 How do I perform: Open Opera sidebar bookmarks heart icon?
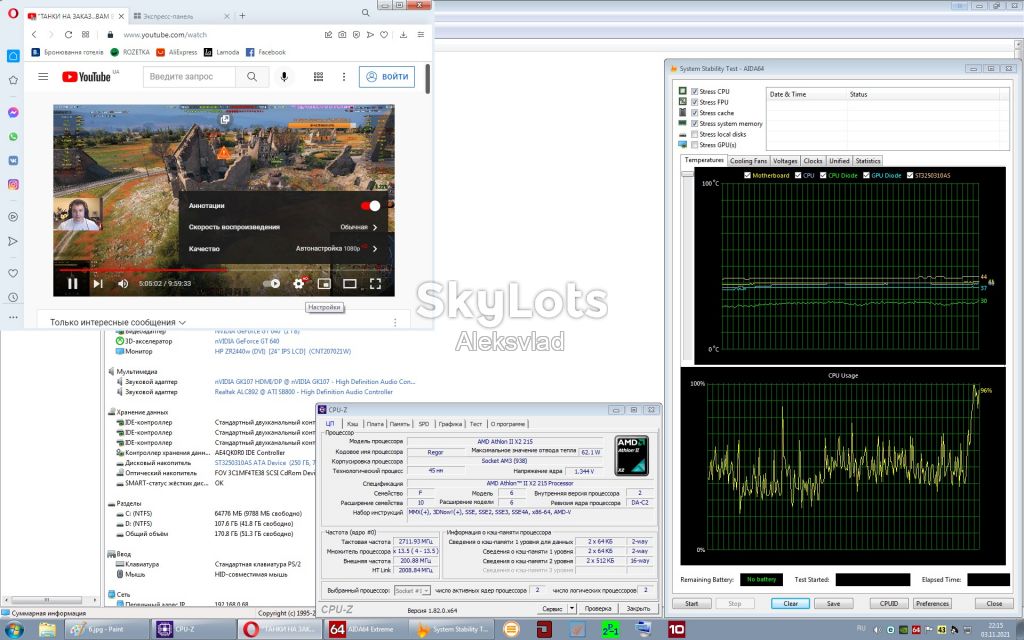(x=13, y=273)
